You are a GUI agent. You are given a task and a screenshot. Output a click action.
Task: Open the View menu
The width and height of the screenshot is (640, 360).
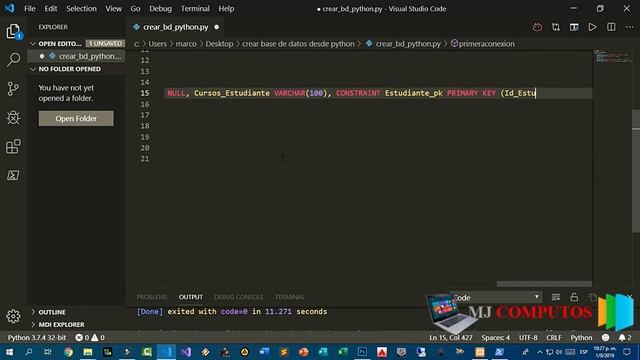tap(113, 9)
